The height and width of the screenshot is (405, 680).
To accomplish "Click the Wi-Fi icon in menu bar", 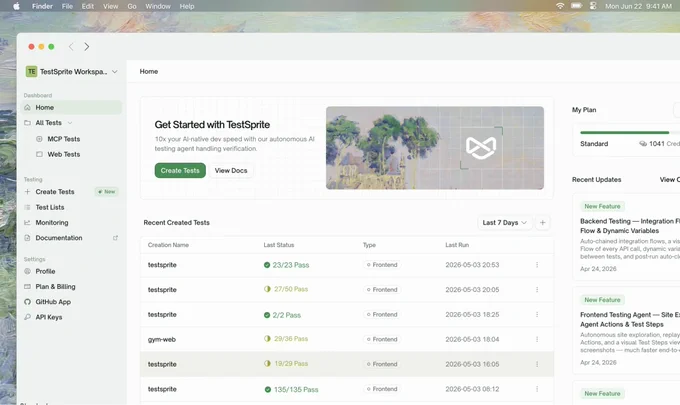I will (560, 6).
